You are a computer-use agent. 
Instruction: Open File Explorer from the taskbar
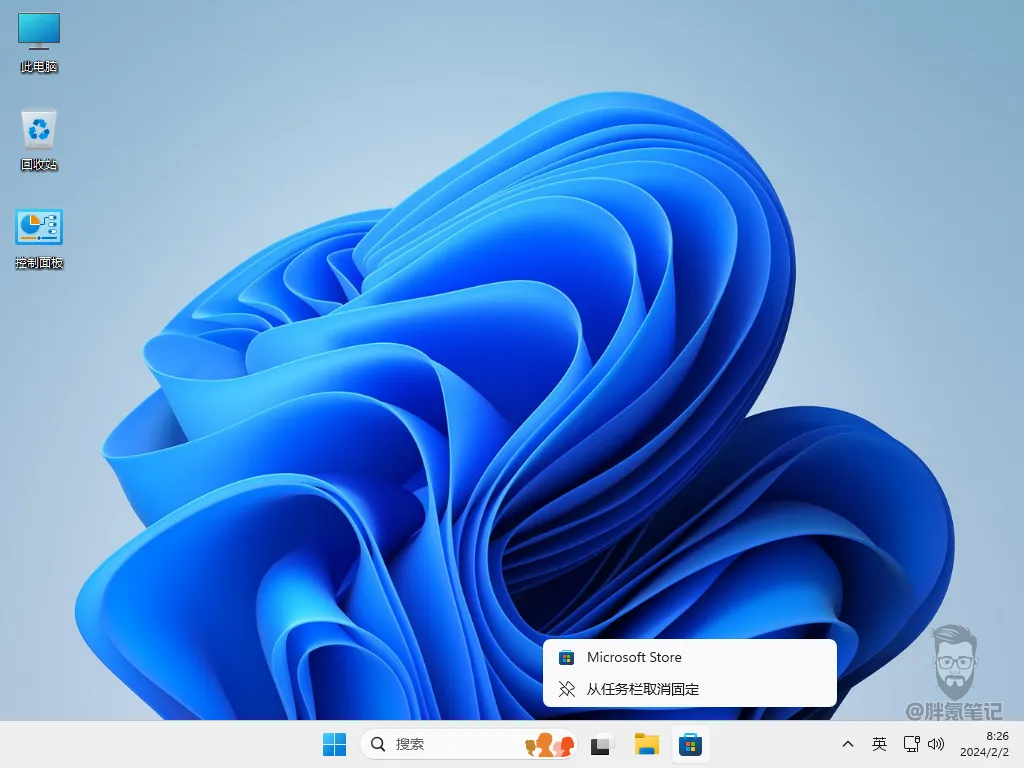pyautogui.click(x=647, y=744)
